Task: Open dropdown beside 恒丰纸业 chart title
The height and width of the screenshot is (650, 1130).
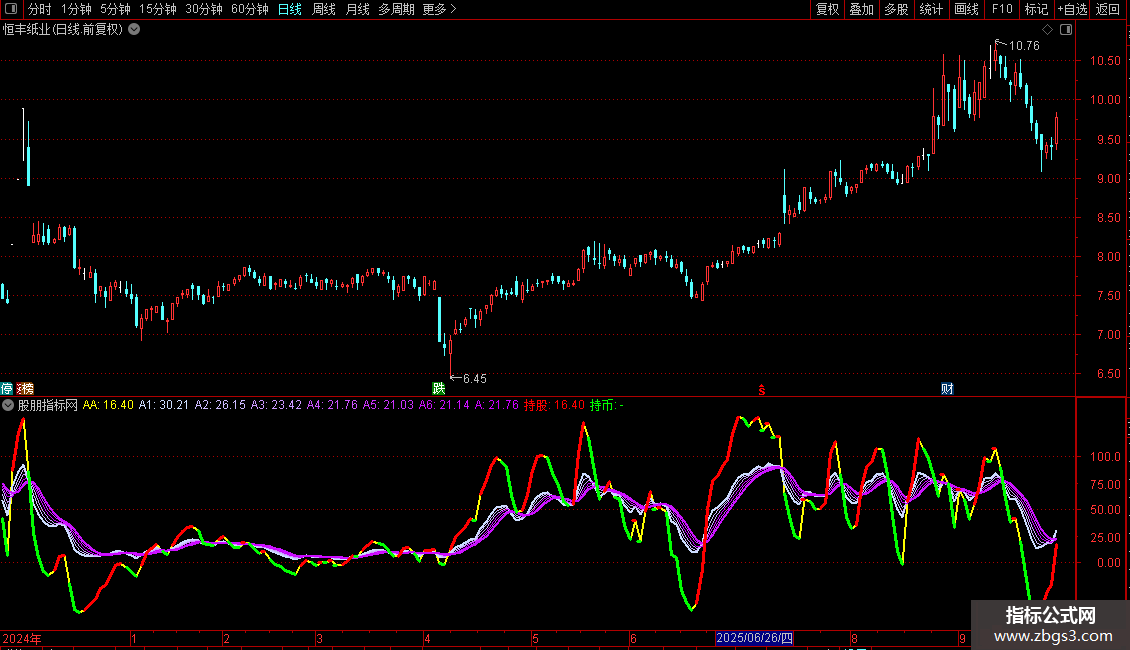Action: 134,30
